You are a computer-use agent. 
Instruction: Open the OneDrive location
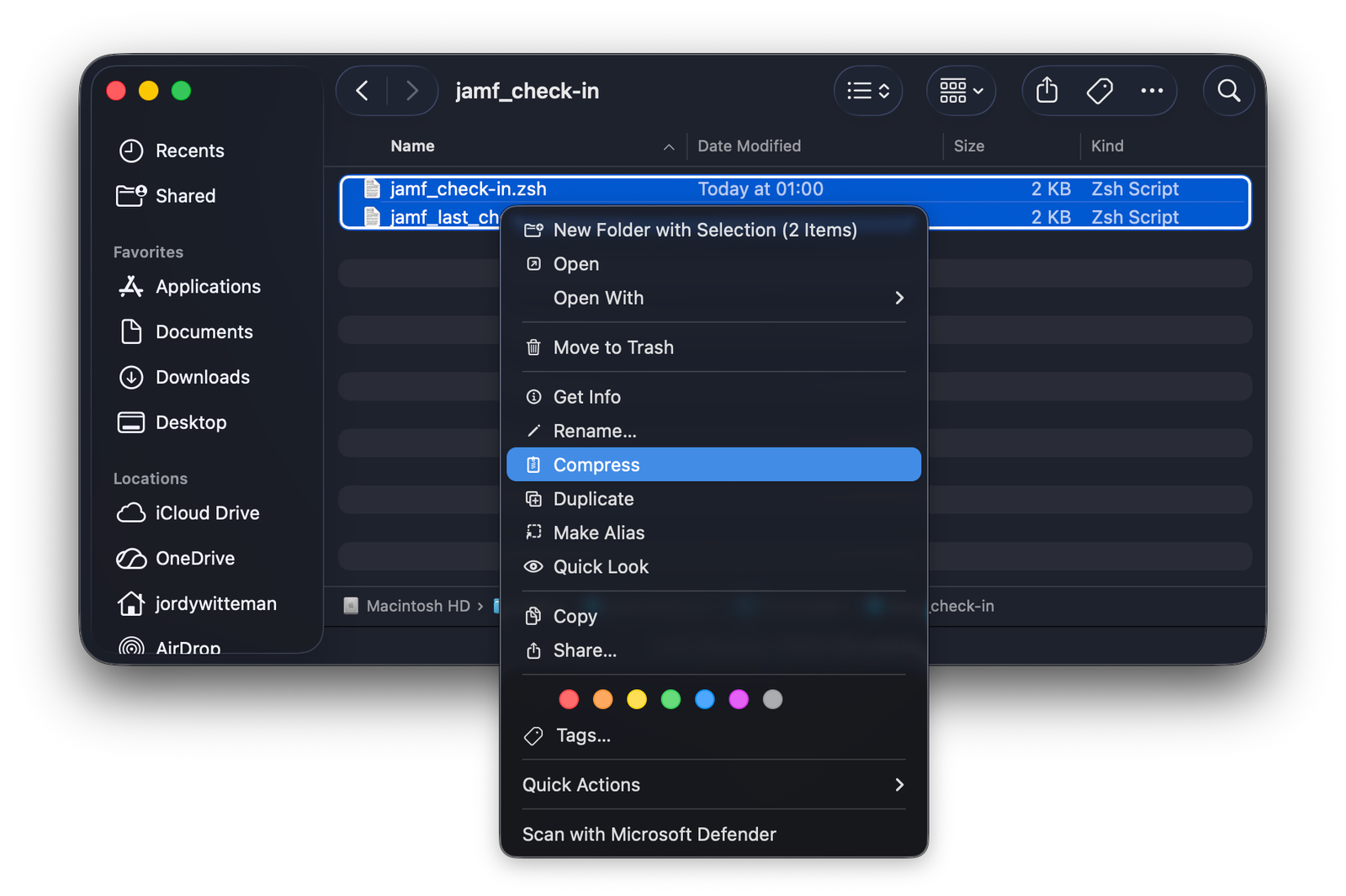click(x=194, y=559)
